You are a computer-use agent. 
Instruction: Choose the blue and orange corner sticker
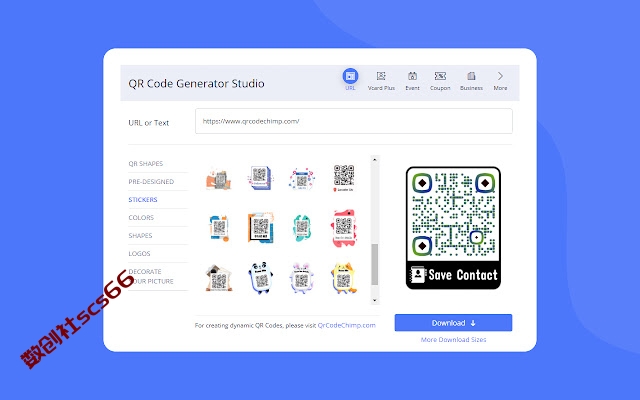219,228
